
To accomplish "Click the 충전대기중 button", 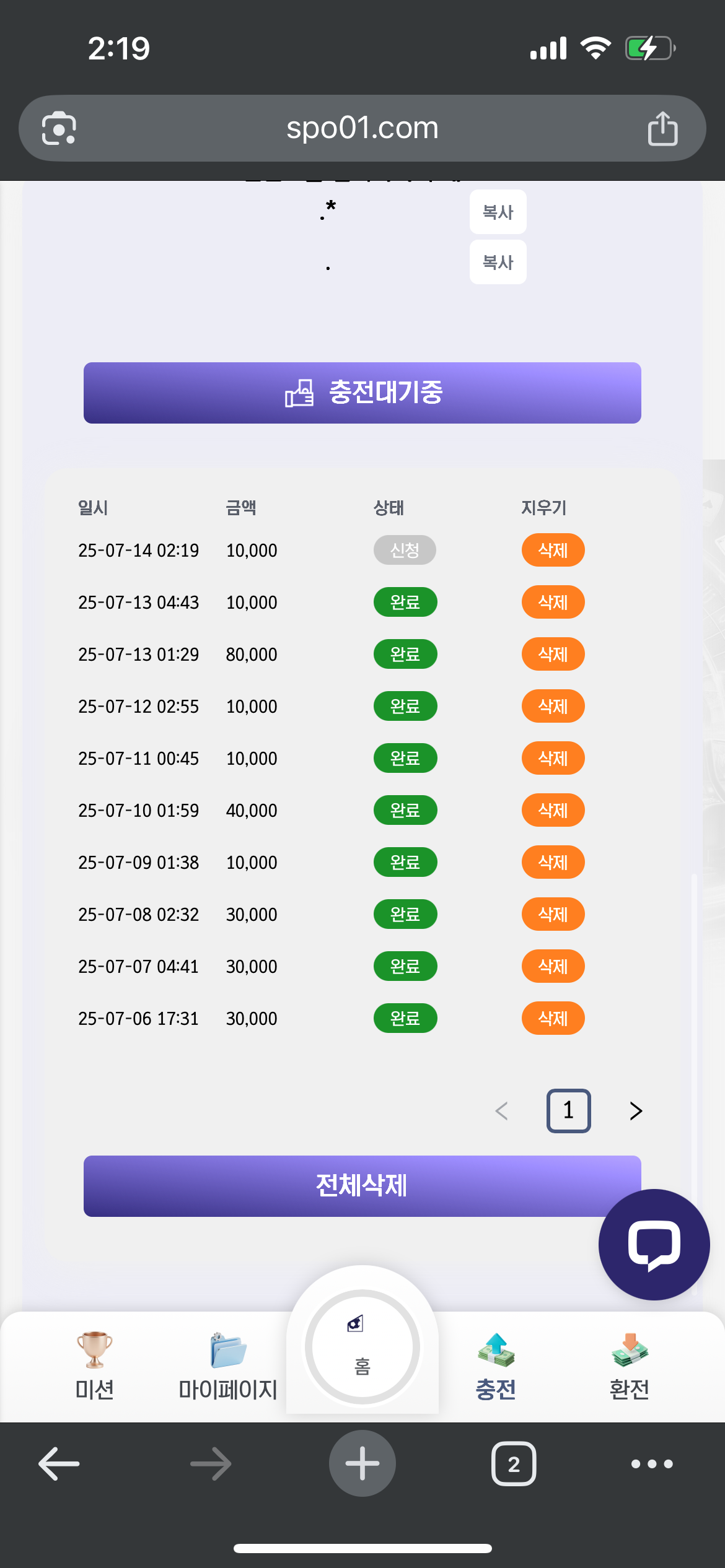I will [x=362, y=393].
